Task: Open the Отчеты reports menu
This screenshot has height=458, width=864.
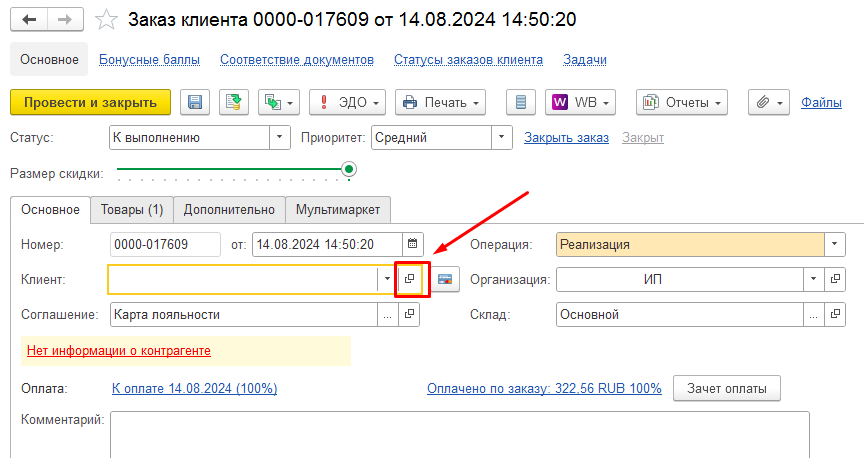Action: pos(682,103)
